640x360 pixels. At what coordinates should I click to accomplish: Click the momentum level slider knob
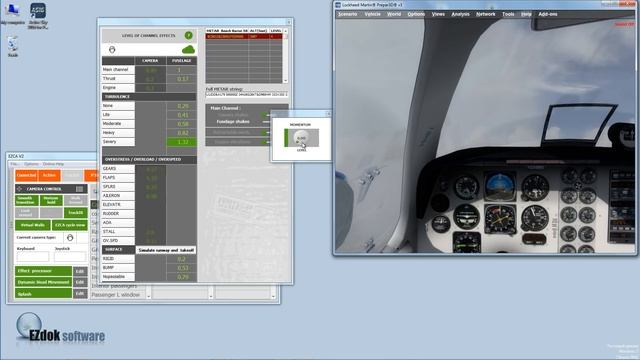coord(301,138)
